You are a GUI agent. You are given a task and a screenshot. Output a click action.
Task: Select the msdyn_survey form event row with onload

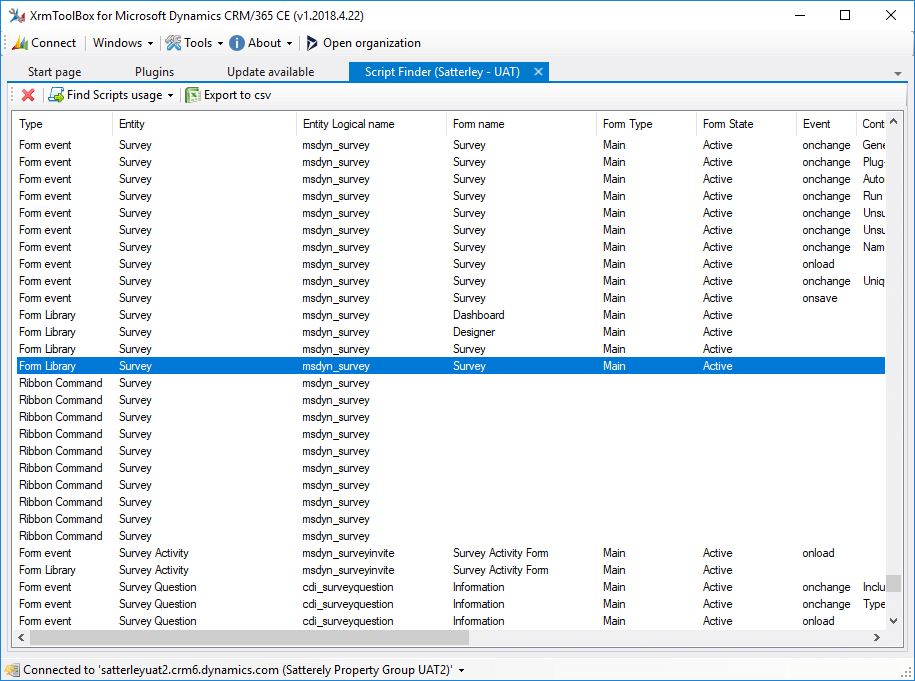[x=449, y=264]
